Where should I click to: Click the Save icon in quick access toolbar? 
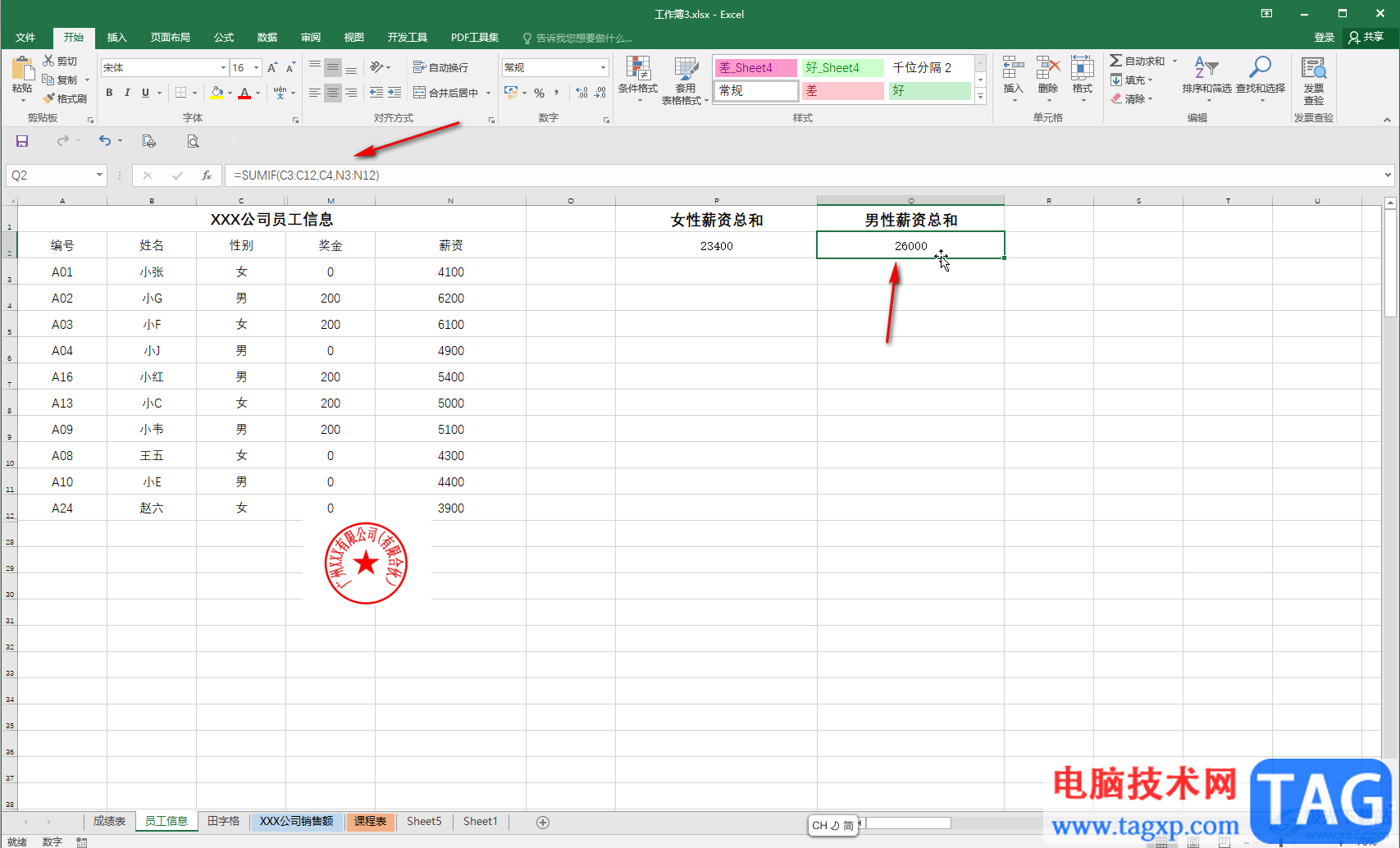(22, 141)
